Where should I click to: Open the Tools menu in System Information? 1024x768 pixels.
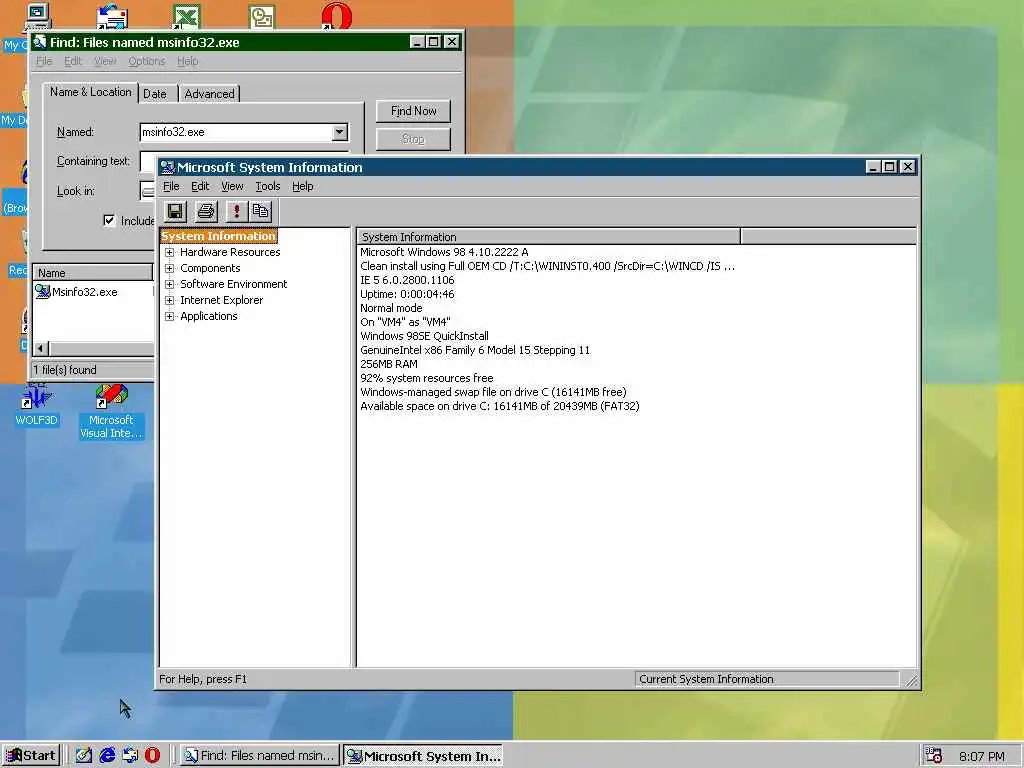(x=268, y=186)
